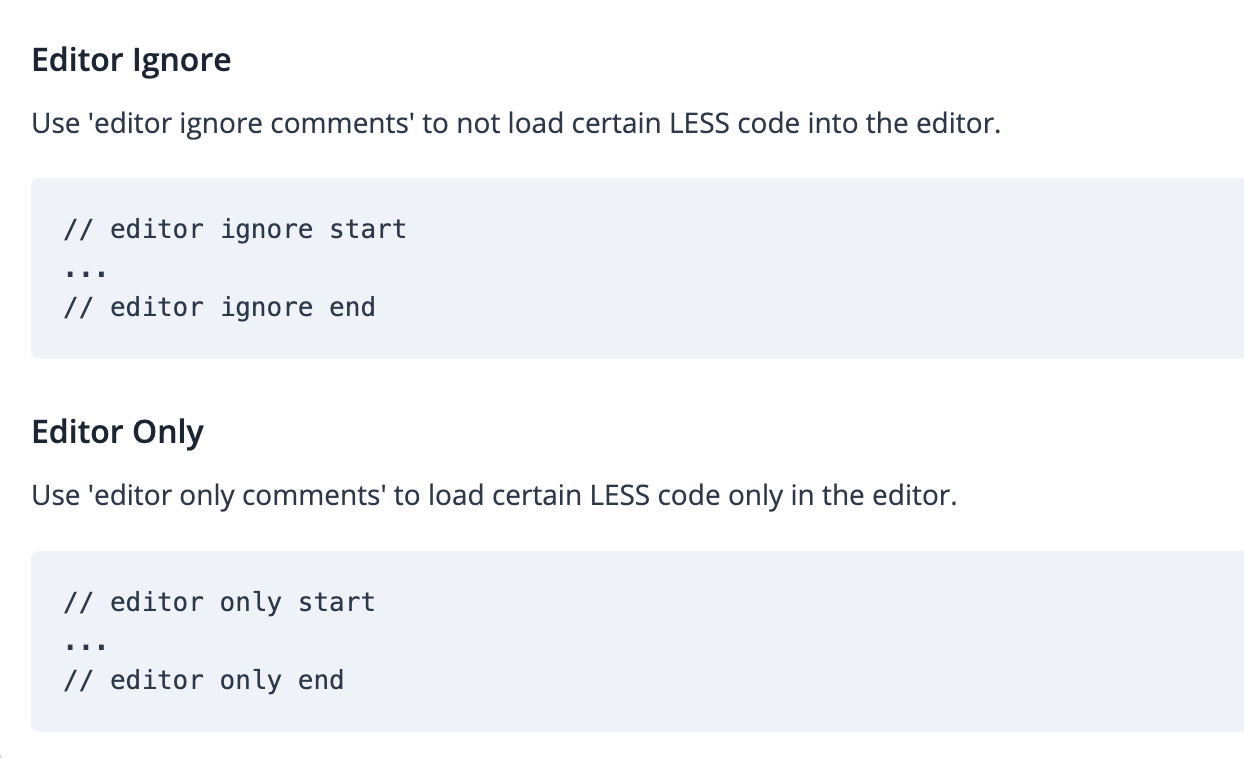Click the word 'ignore' in 'editor ignore end'
1244x758 pixels.
point(266,307)
